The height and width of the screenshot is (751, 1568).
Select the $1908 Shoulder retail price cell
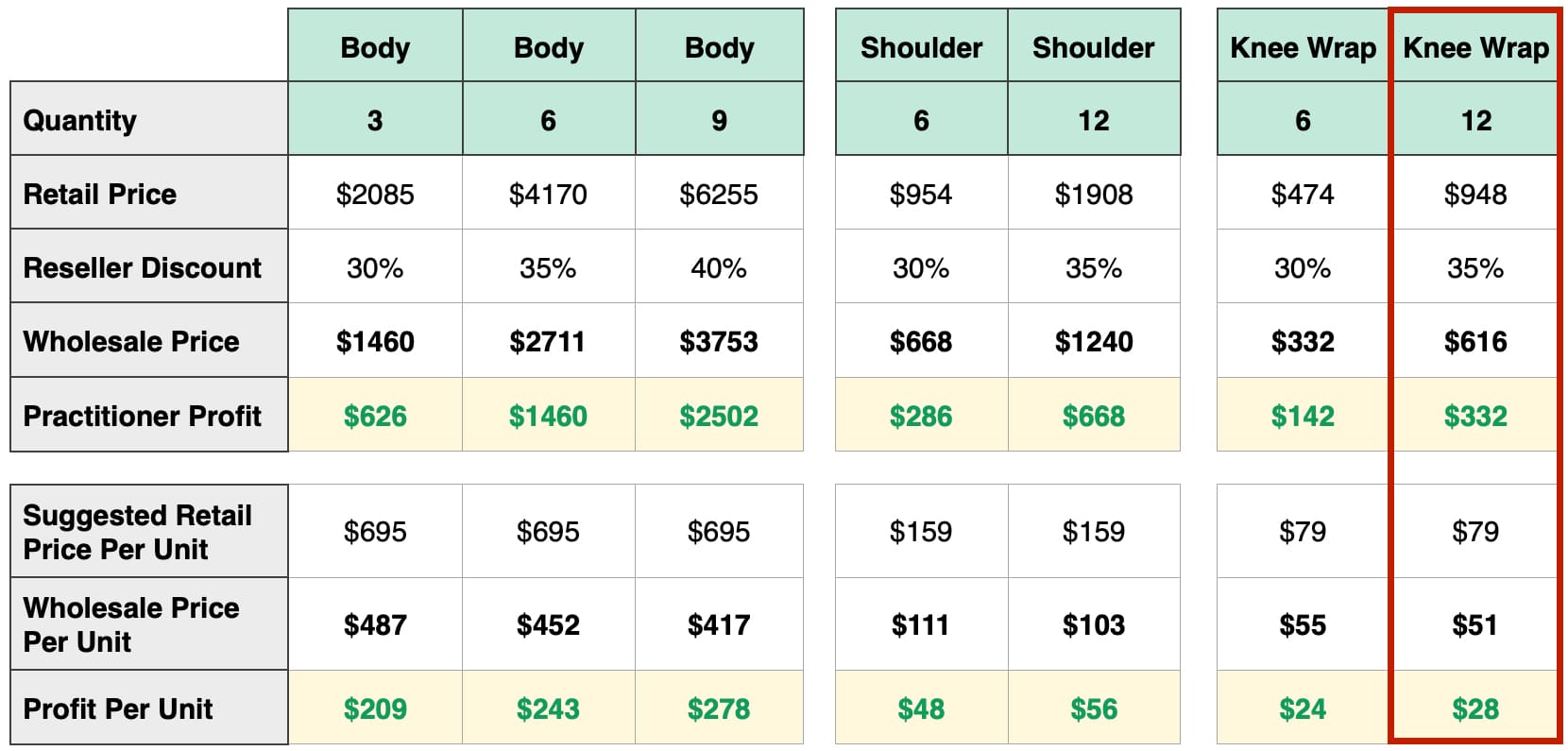click(x=1094, y=193)
